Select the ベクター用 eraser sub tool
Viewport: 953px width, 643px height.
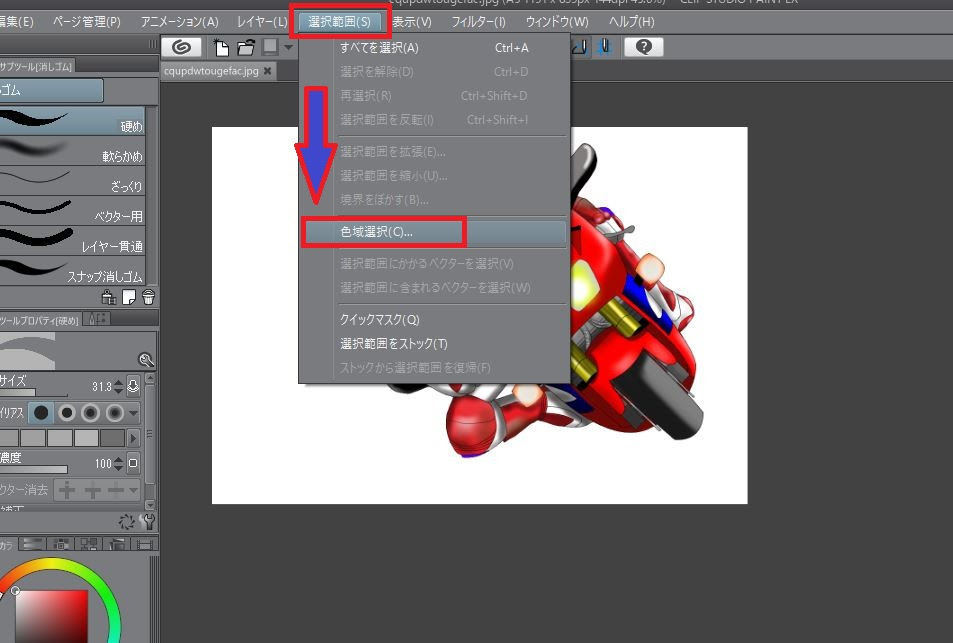pos(72,210)
